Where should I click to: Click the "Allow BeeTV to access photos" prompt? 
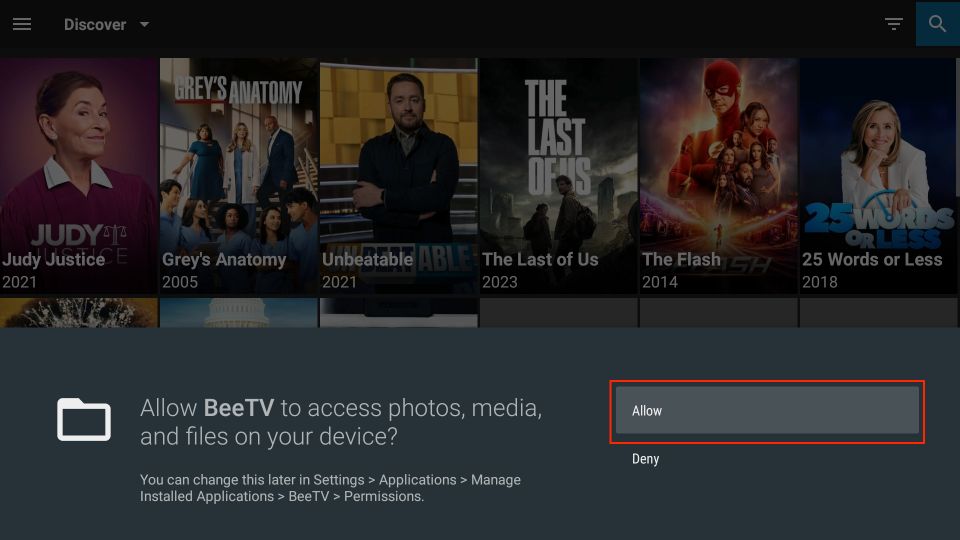[341, 422]
